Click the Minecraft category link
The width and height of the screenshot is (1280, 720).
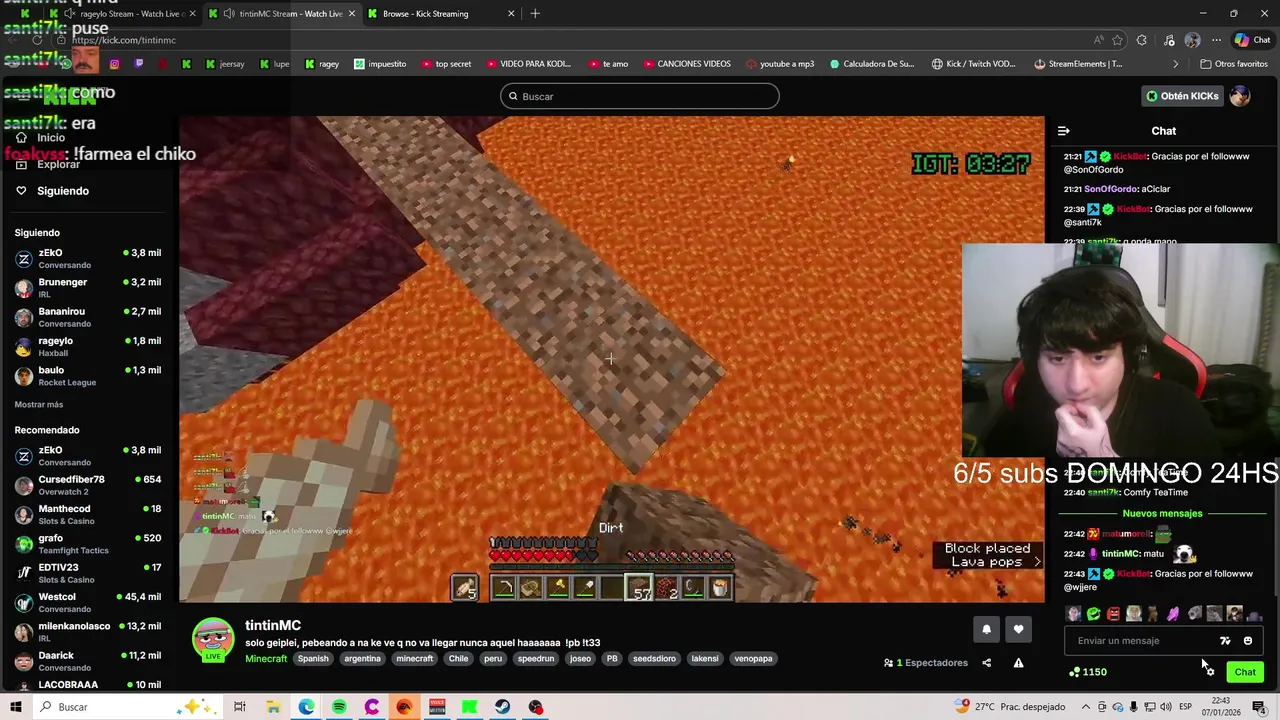pyautogui.click(x=266, y=659)
